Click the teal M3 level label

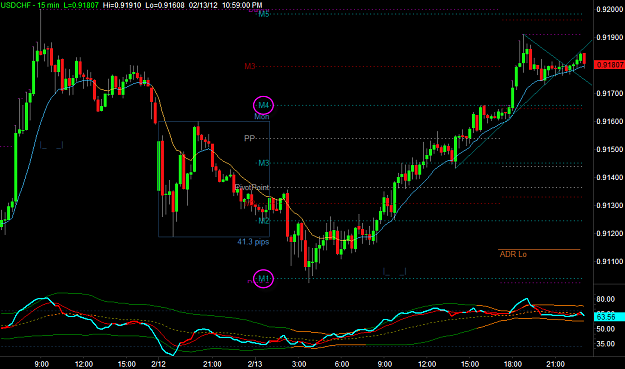[x=264, y=163]
